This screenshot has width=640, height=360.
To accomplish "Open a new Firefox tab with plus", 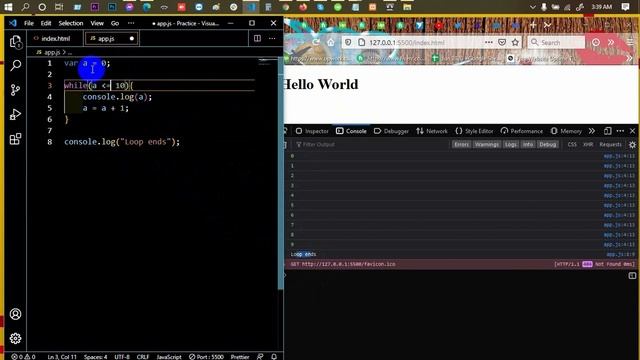I will (x=533, y=25).
